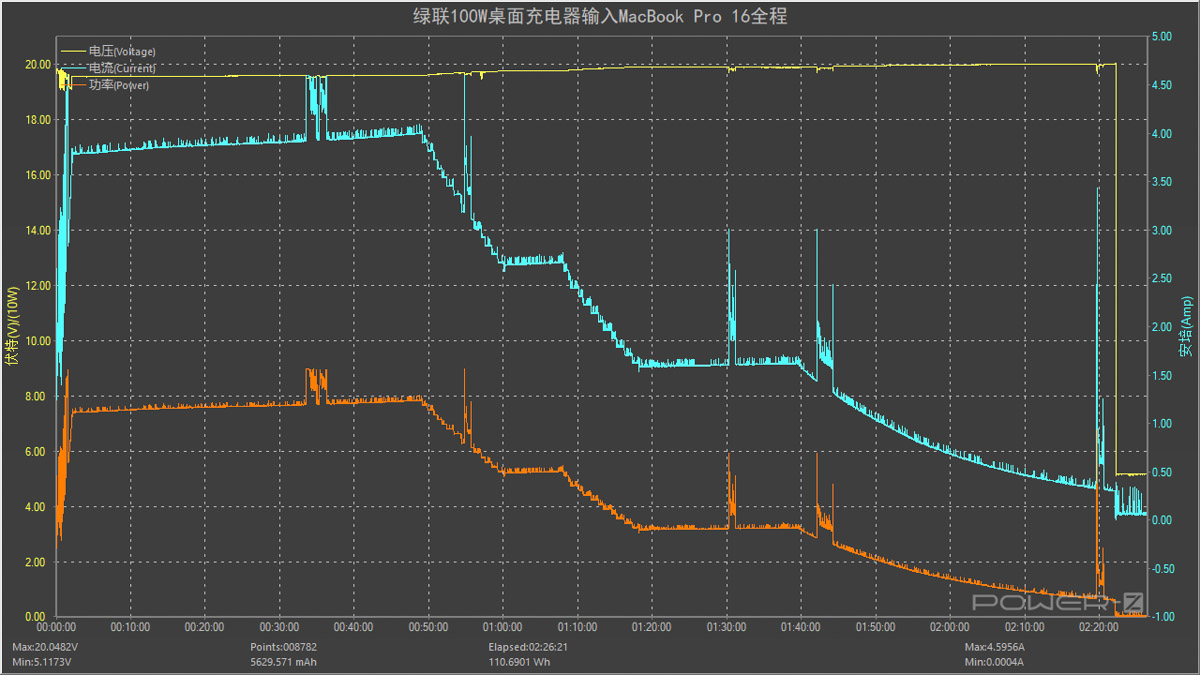Click the yellow Voltage legend line marker
1200x675 pixels.
click(73, 51)
